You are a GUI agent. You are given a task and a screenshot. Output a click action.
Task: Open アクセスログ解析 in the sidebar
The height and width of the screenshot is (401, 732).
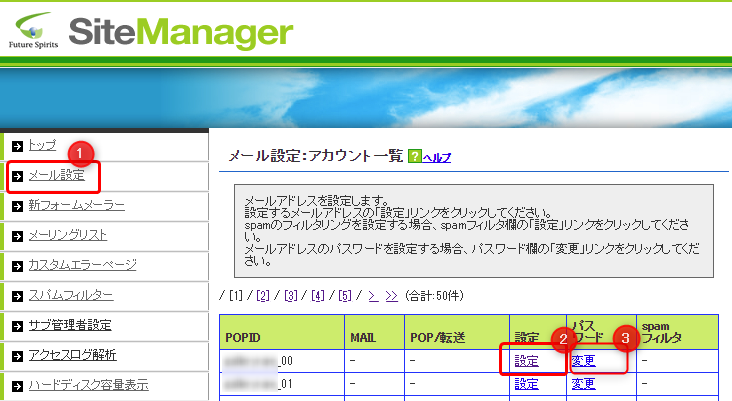72,355
